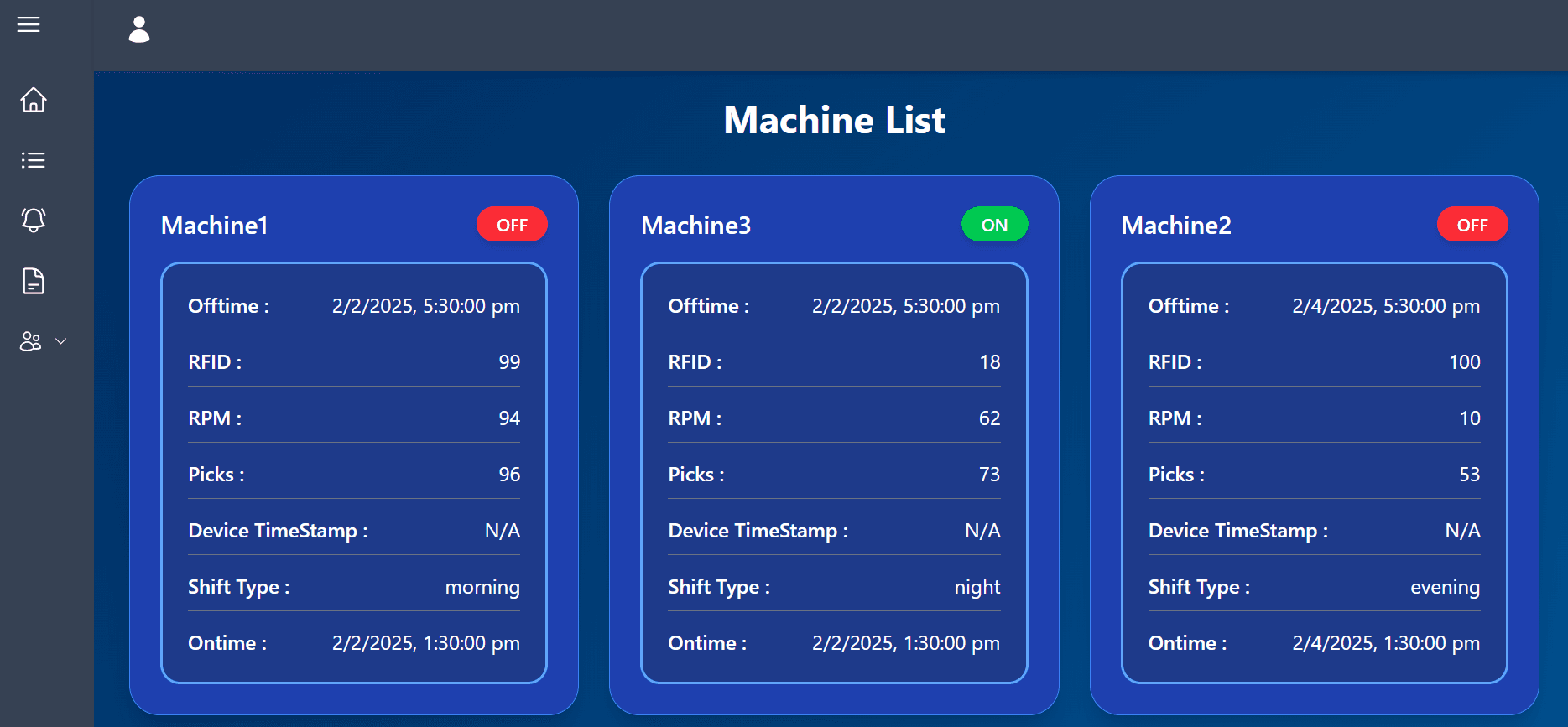The width and height of the screenshot is (1568, 727).
Task: Click Machine3 Ontime value 2/2/2025, 1:30:00 pm
Action: 906,643
